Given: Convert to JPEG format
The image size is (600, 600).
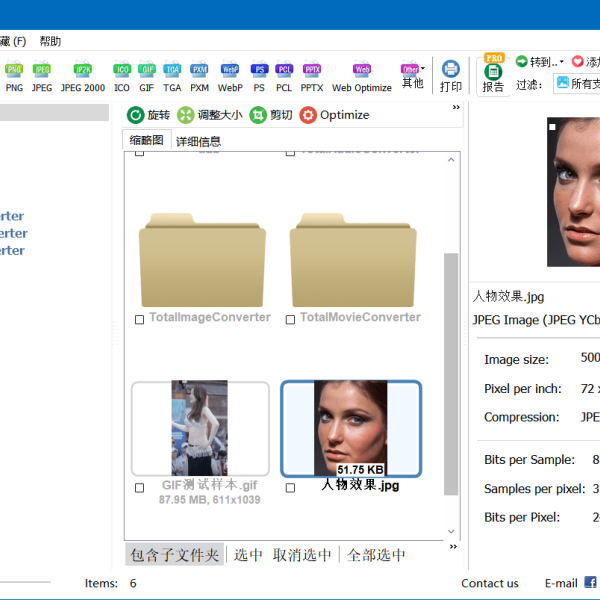Looking at the screenshot, I should [x=42, y=76].
